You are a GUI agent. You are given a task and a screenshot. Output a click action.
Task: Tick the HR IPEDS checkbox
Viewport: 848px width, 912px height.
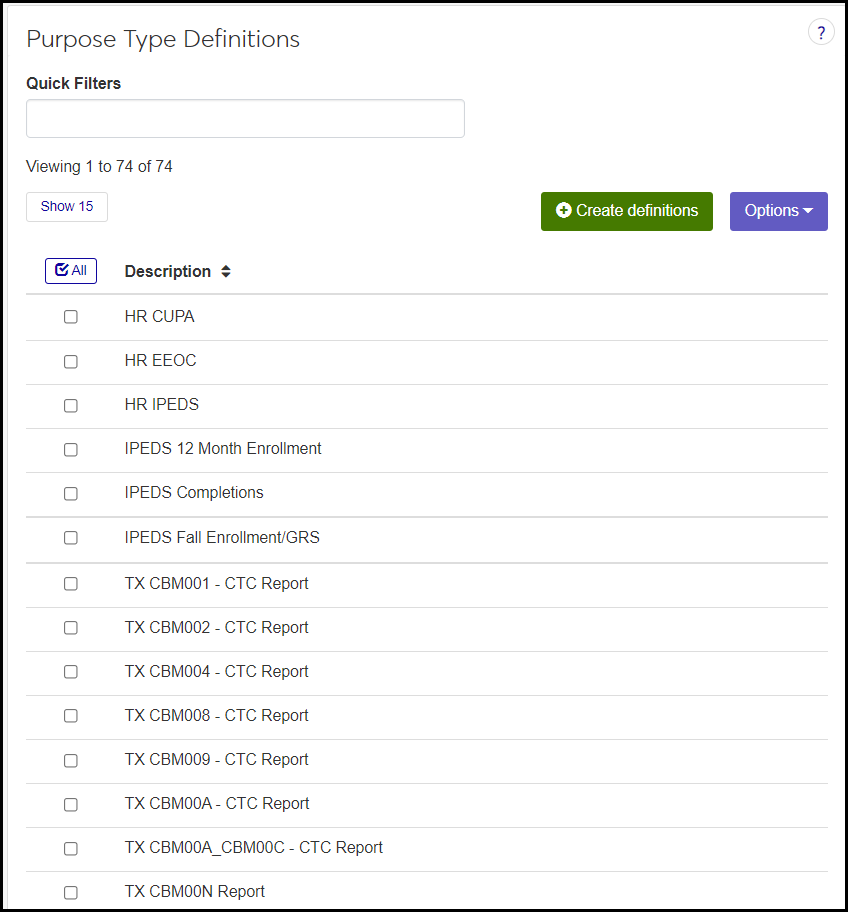[x=71, y=405]
